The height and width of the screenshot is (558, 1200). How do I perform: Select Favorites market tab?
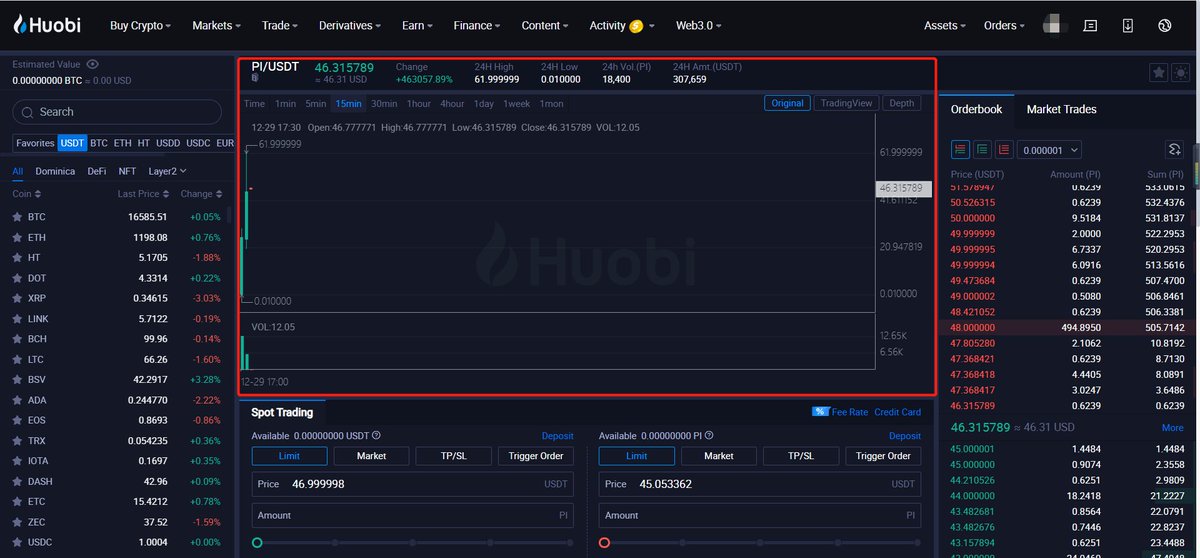[35, 143]
